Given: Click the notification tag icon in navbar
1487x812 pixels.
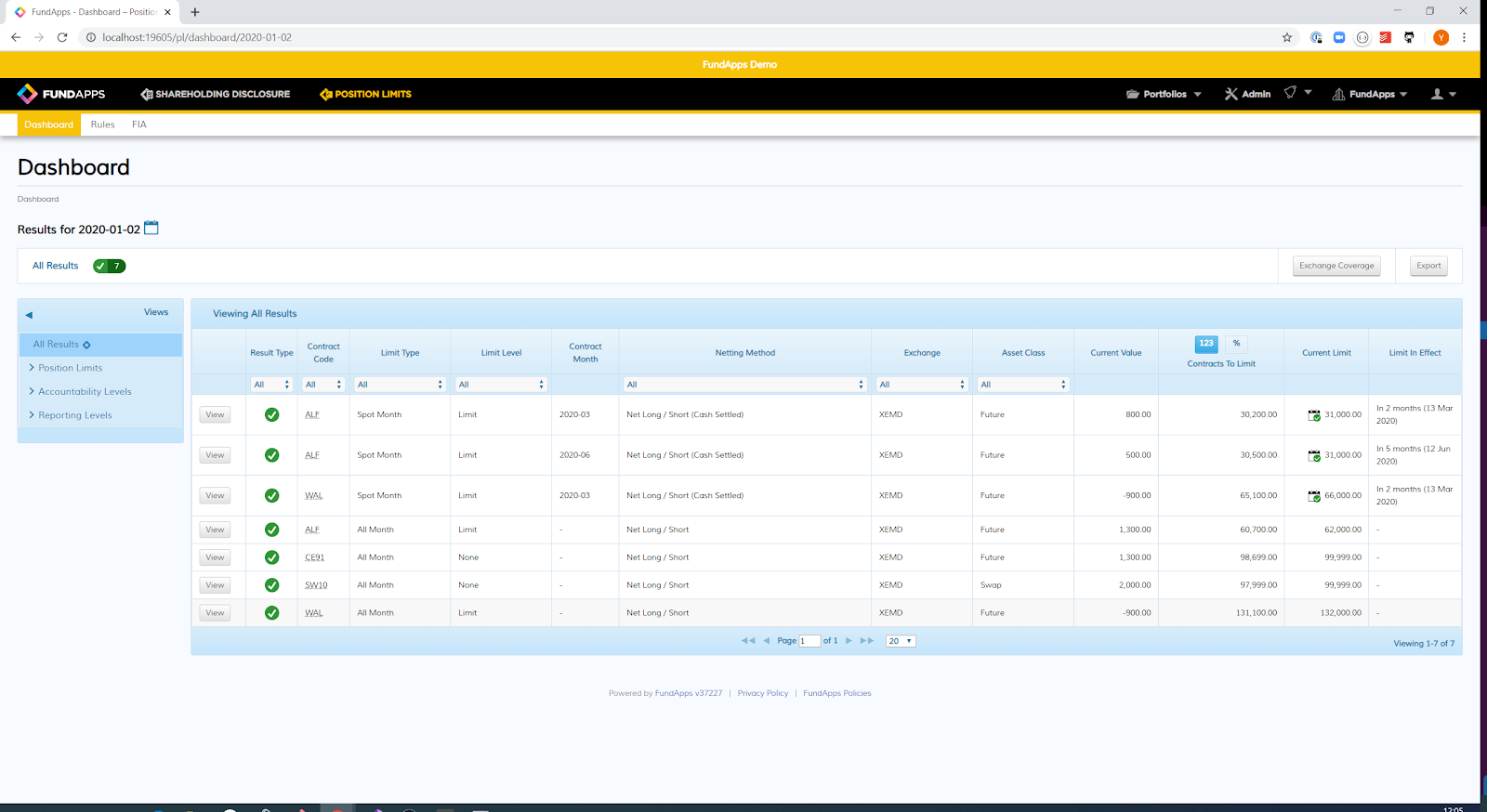Looking at the screenshot, I should click(1290, 93).
